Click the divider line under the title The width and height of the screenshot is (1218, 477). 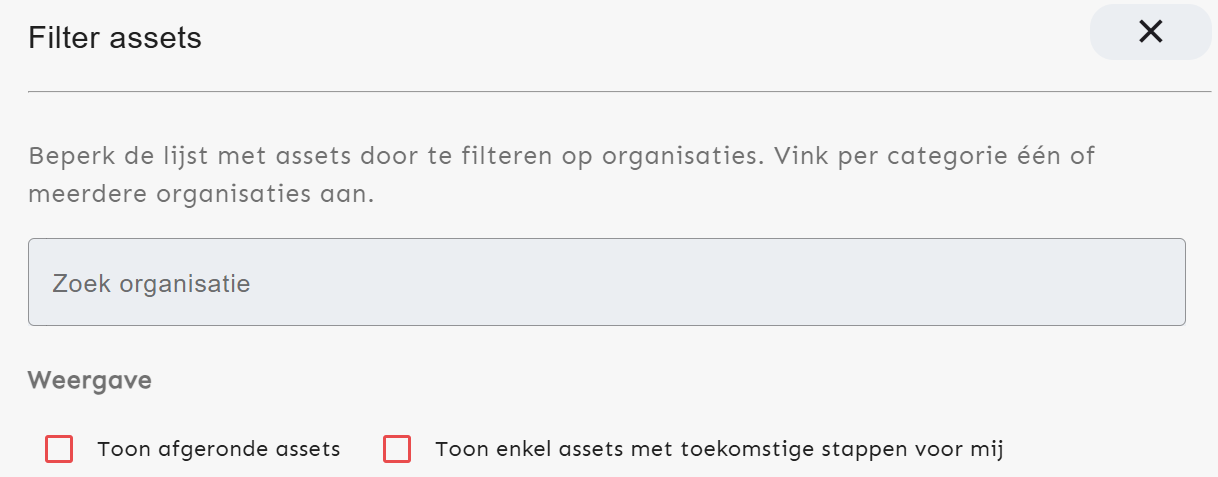(x=619, y=92)
